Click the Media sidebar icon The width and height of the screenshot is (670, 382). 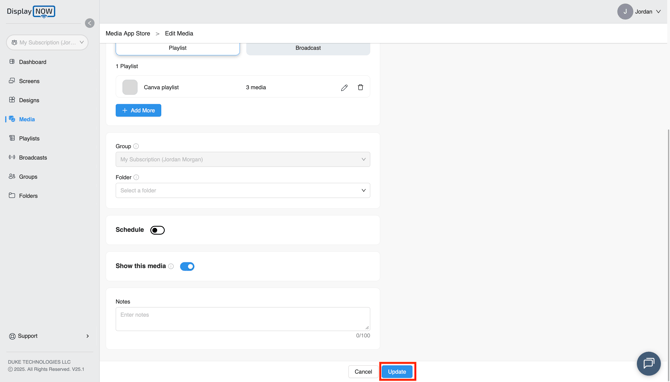[x=12, y=119]
